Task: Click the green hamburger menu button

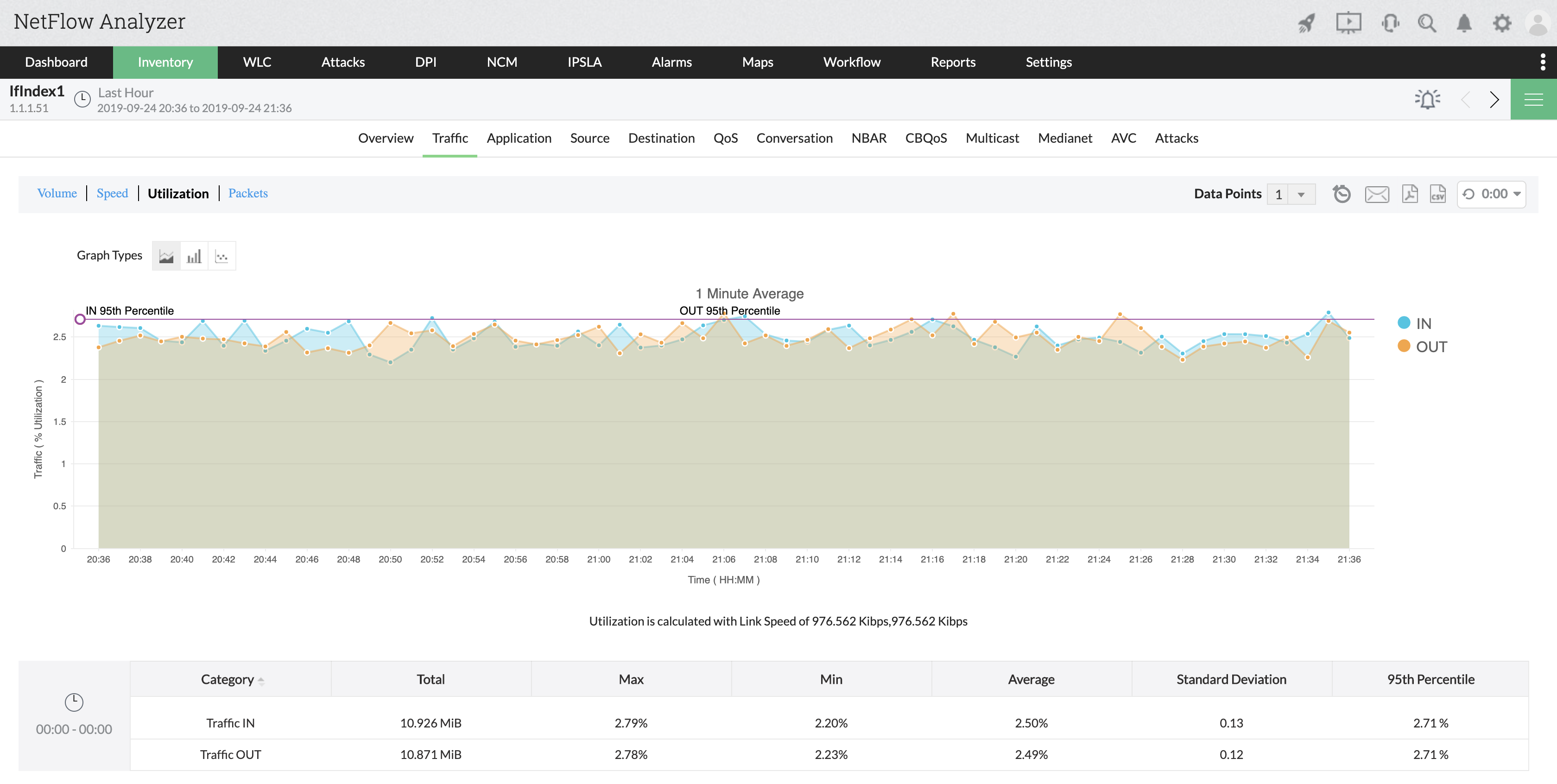Action: [1533, 99]
